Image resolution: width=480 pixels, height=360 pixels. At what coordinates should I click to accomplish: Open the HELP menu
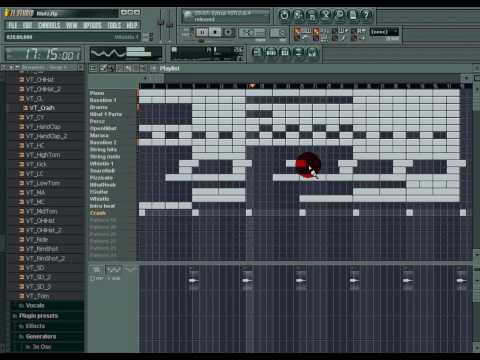[x=132, y=25]
